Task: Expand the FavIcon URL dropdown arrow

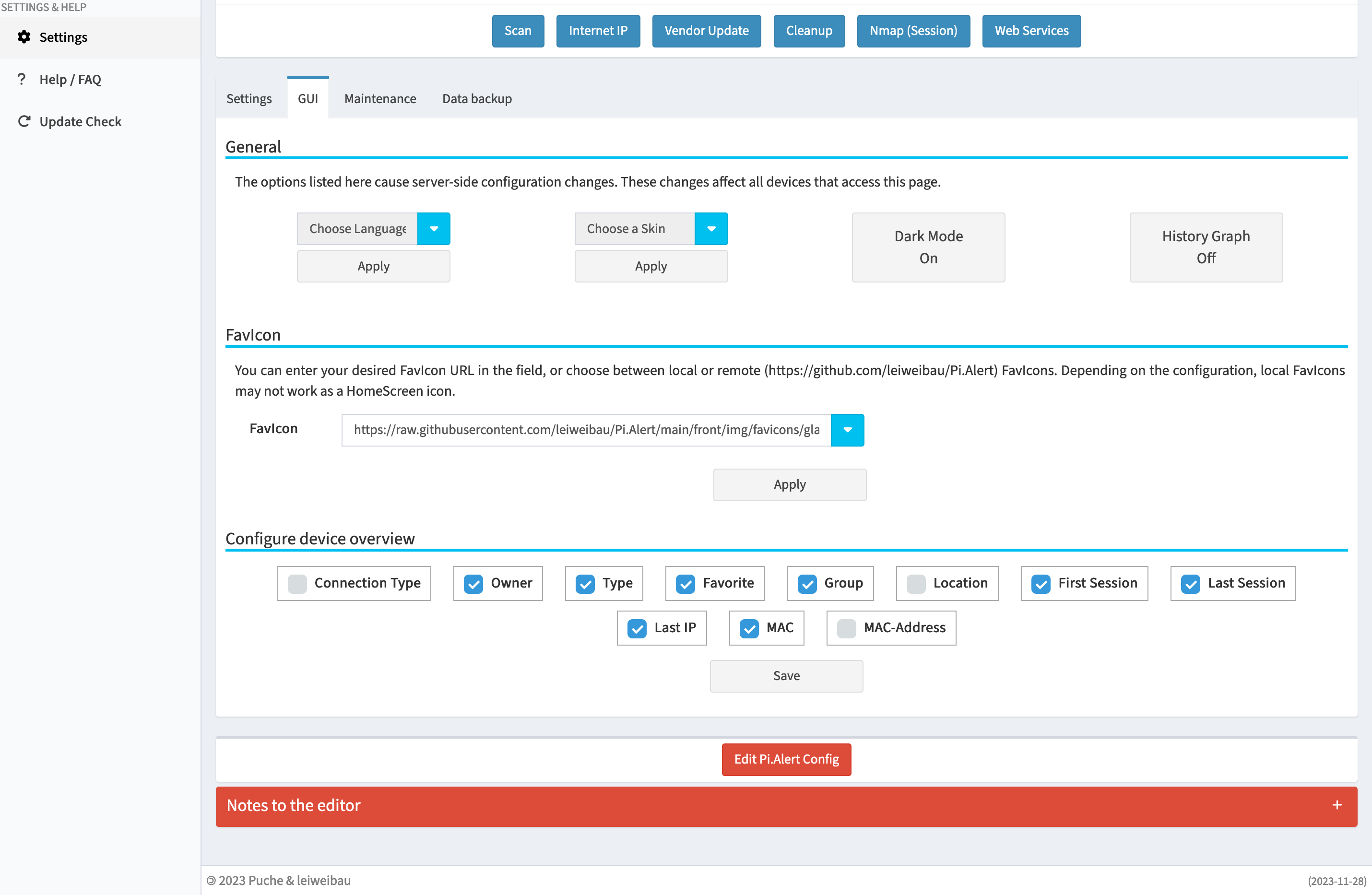Action: point(847,430)
